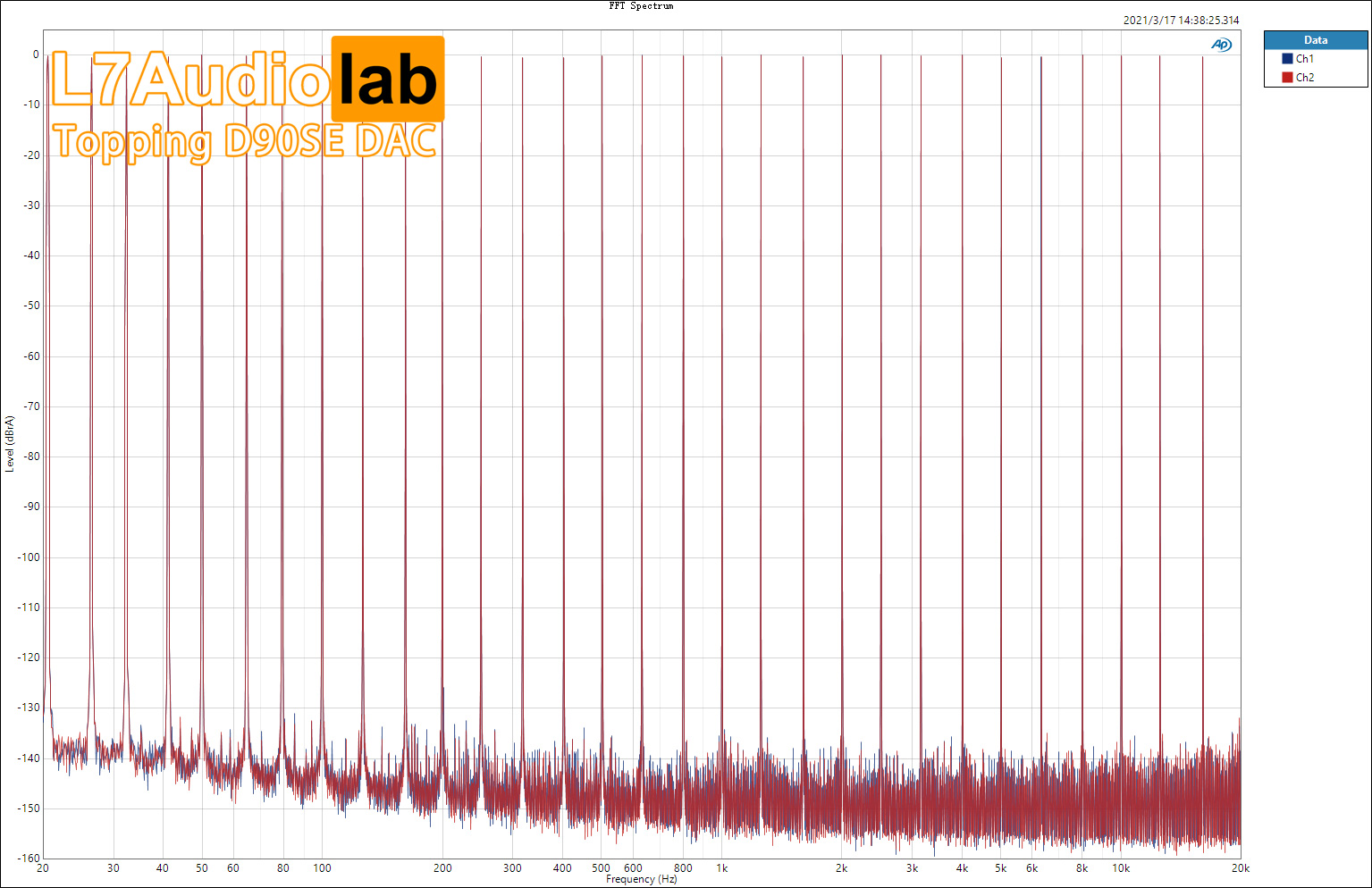
Task: Click the 500 frequency axis label
Action: pyautogui.click(x=601, y=867)
